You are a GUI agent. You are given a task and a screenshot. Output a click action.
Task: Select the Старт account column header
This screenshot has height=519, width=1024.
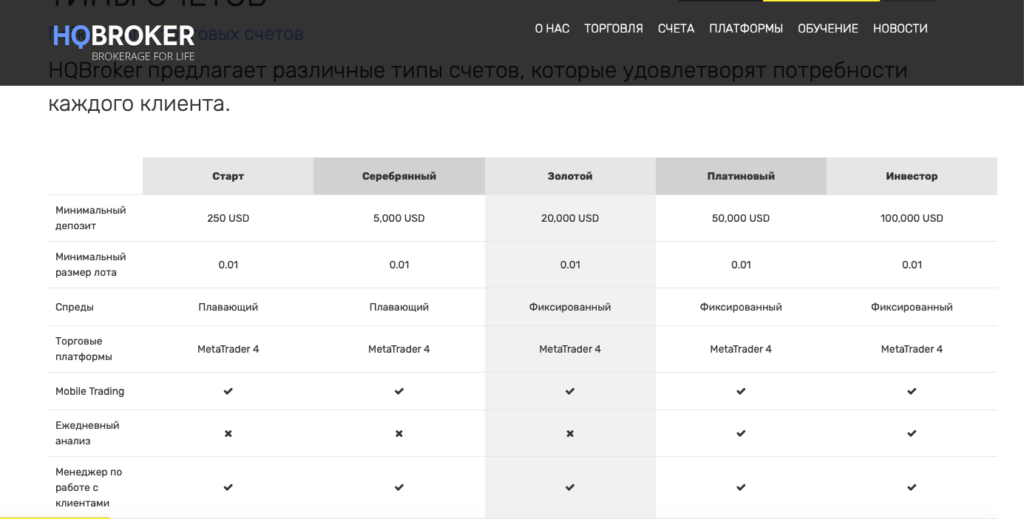[228, 176]
